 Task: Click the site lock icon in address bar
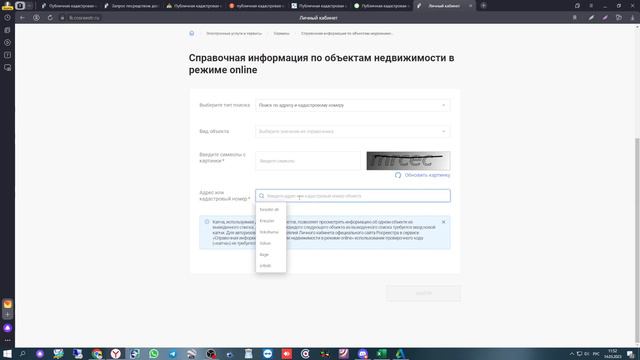[62, 18]
